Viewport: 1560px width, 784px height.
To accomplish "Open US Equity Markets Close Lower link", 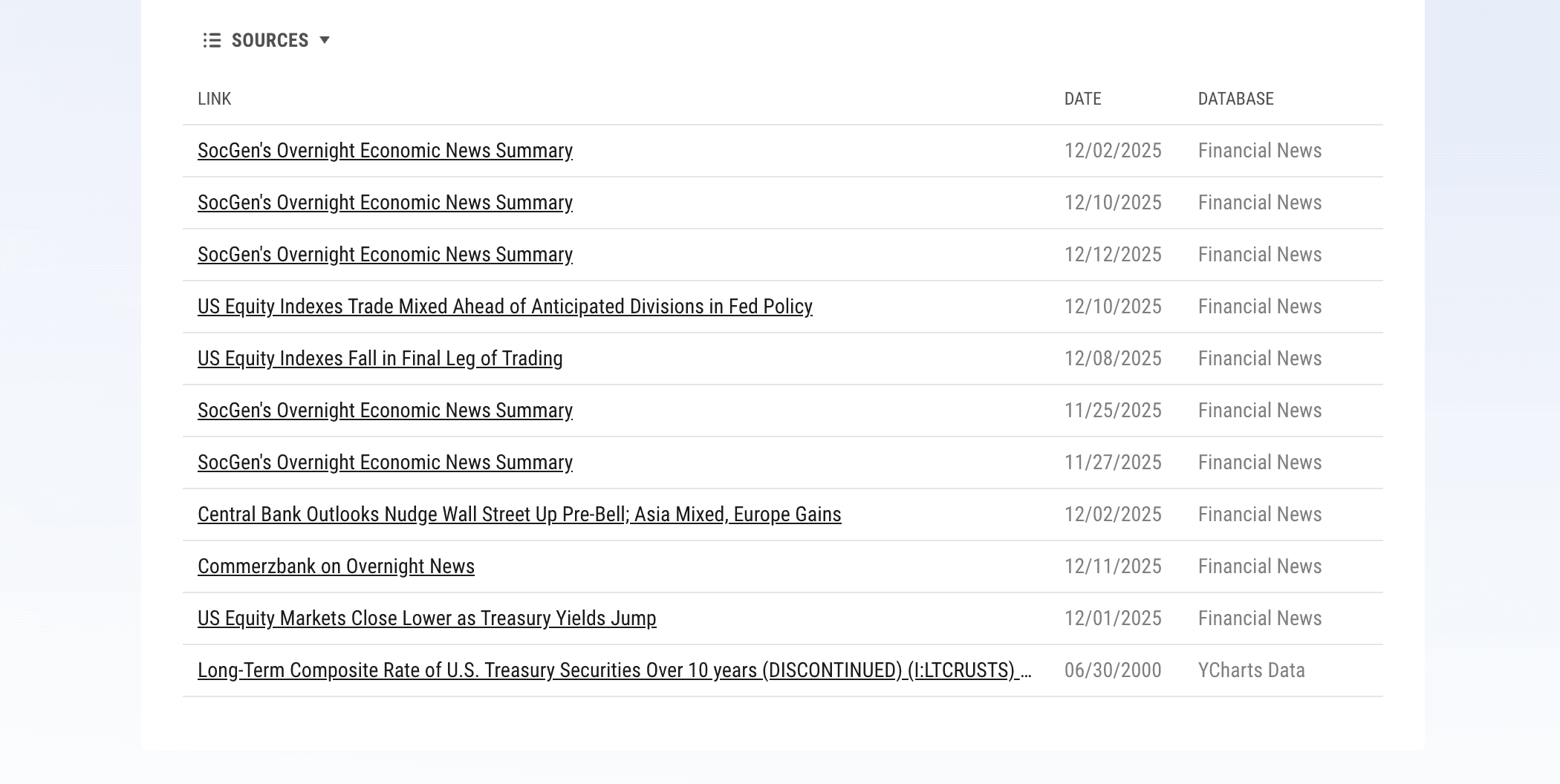I will [x=427, y=618].
